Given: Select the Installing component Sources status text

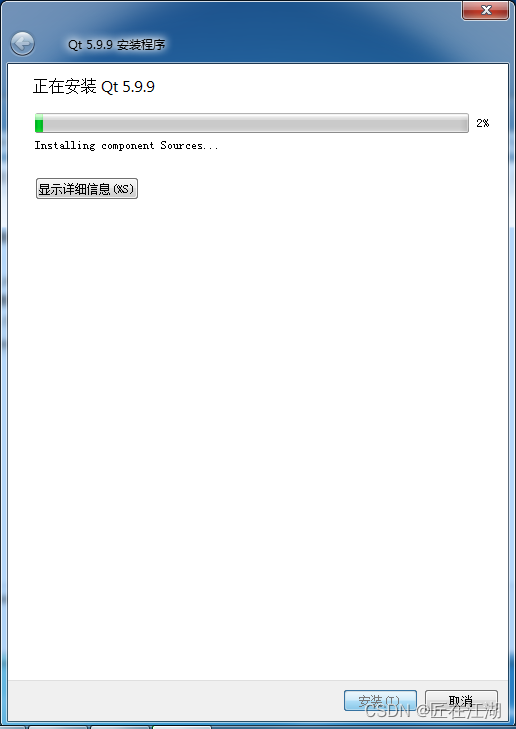Looking at the screenshot, I should [x=126, y=146].
